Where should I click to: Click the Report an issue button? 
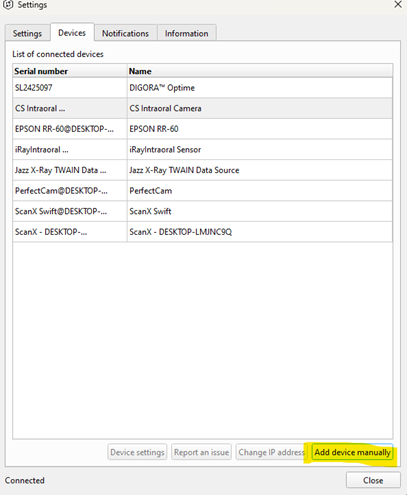(x=201, y=452)
